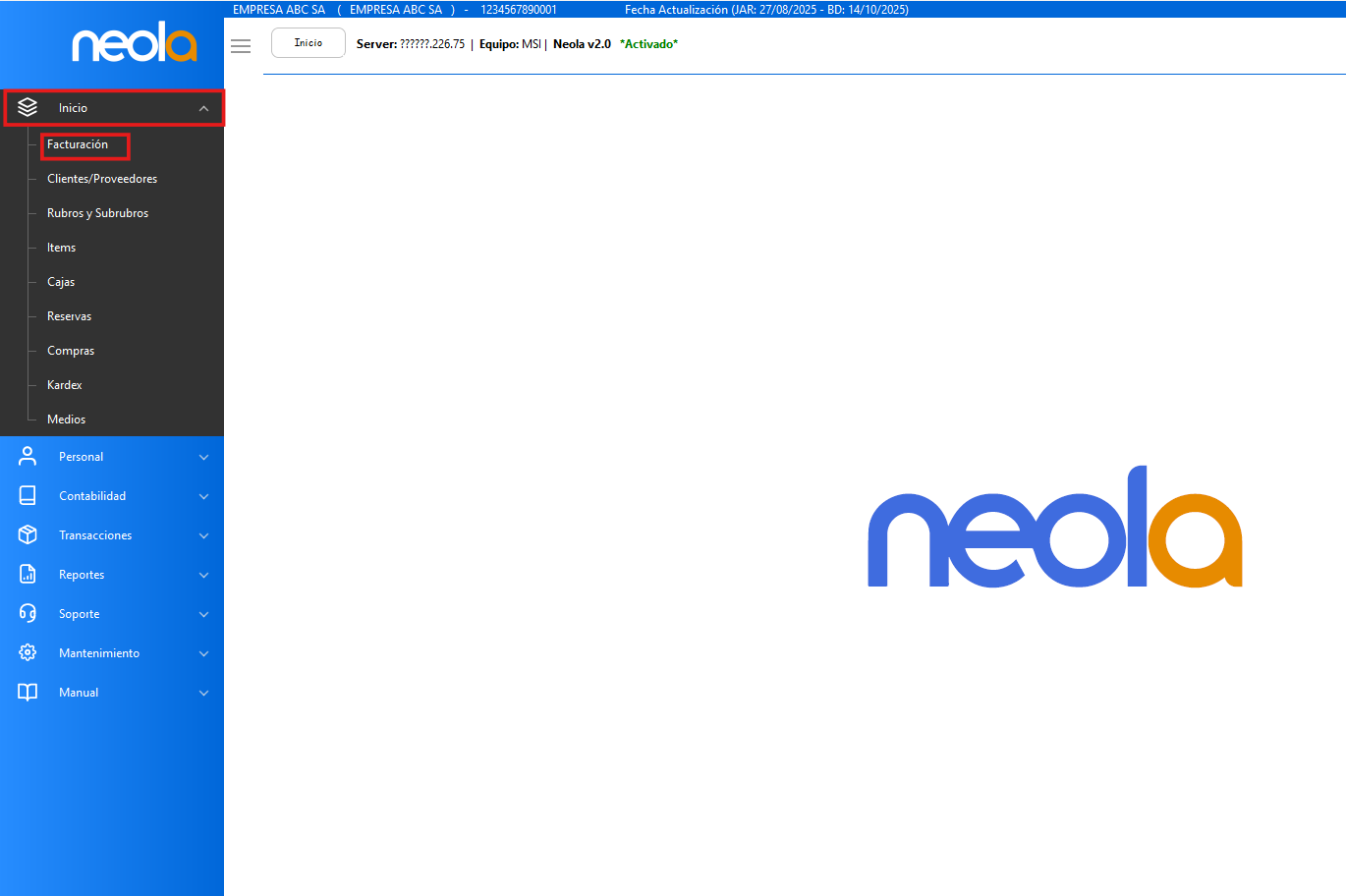Click the Inicio layers icon in sidebar
The height and width of the screenshot is (896, 1346).
[x=28, y=107]
